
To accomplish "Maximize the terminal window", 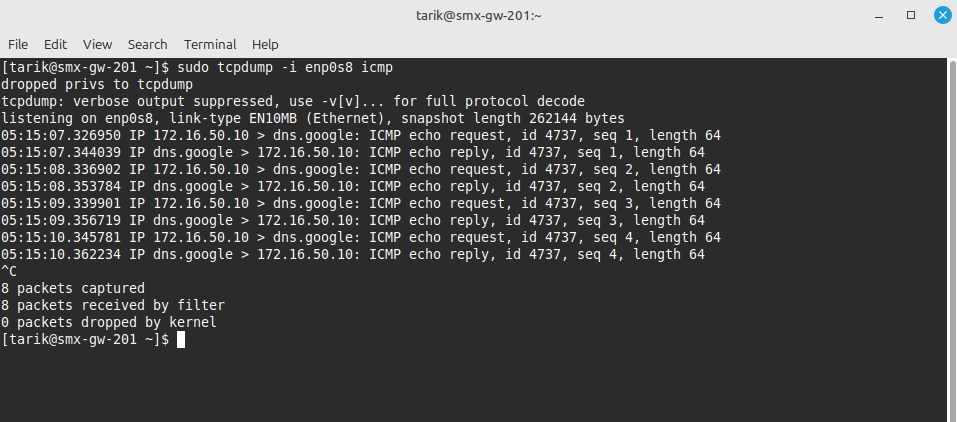I will (x=911, y=15).
